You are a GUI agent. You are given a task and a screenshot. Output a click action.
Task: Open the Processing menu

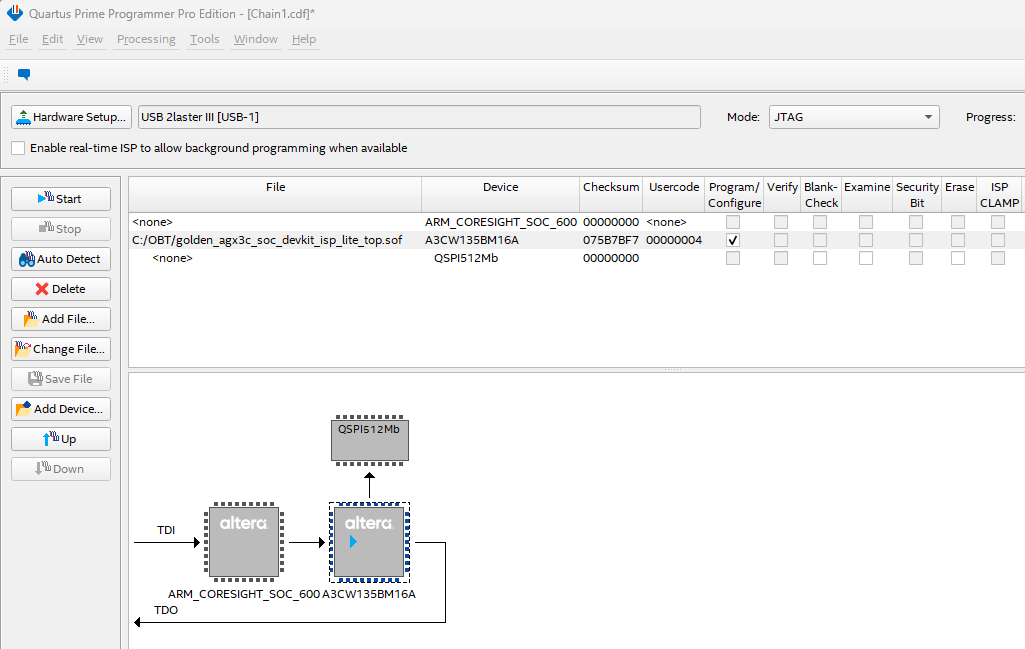coord(146,39)
